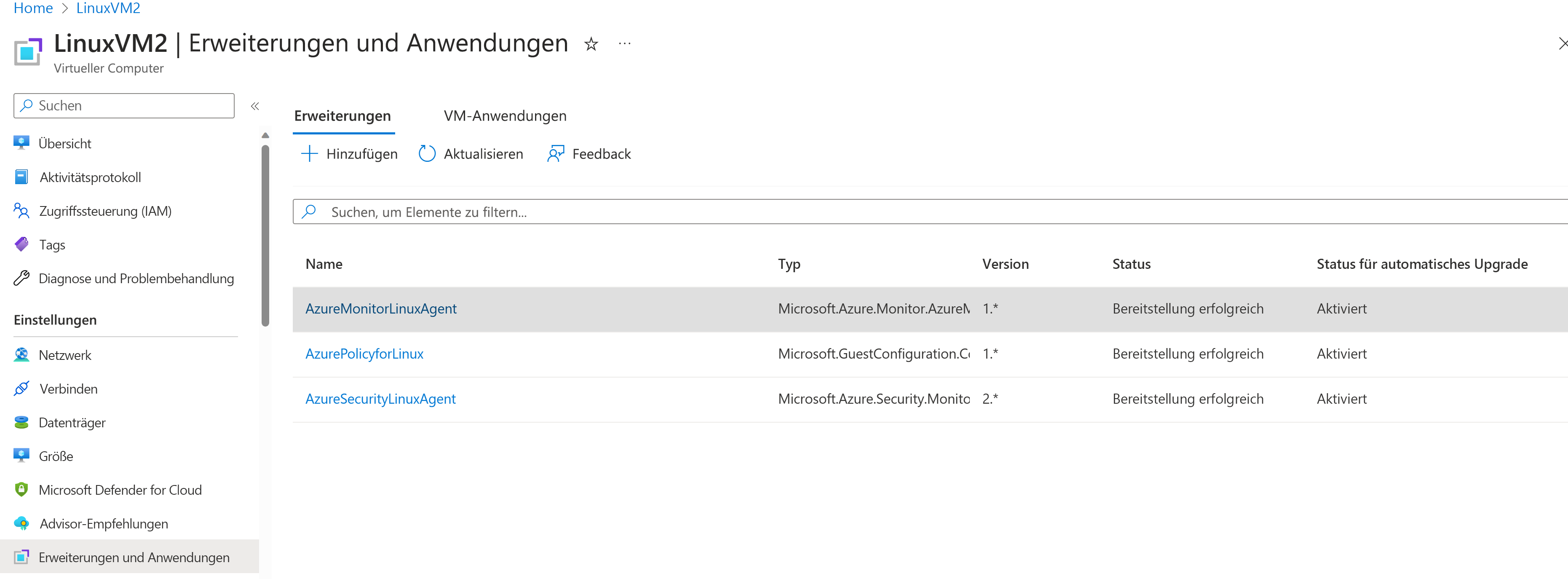Viewport: 1568px width, 579px height.
Task: Click Microsoft.Azure.Security.Monito type cell
Action: [x=874, y=399]
